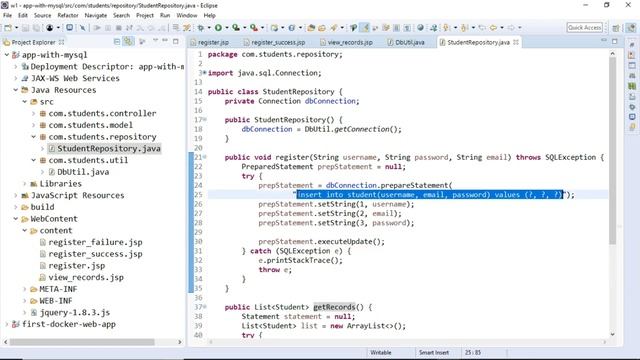Collapse the WebContent folder
The height and width of the screenshot is (360, 640).
[16, 219]
